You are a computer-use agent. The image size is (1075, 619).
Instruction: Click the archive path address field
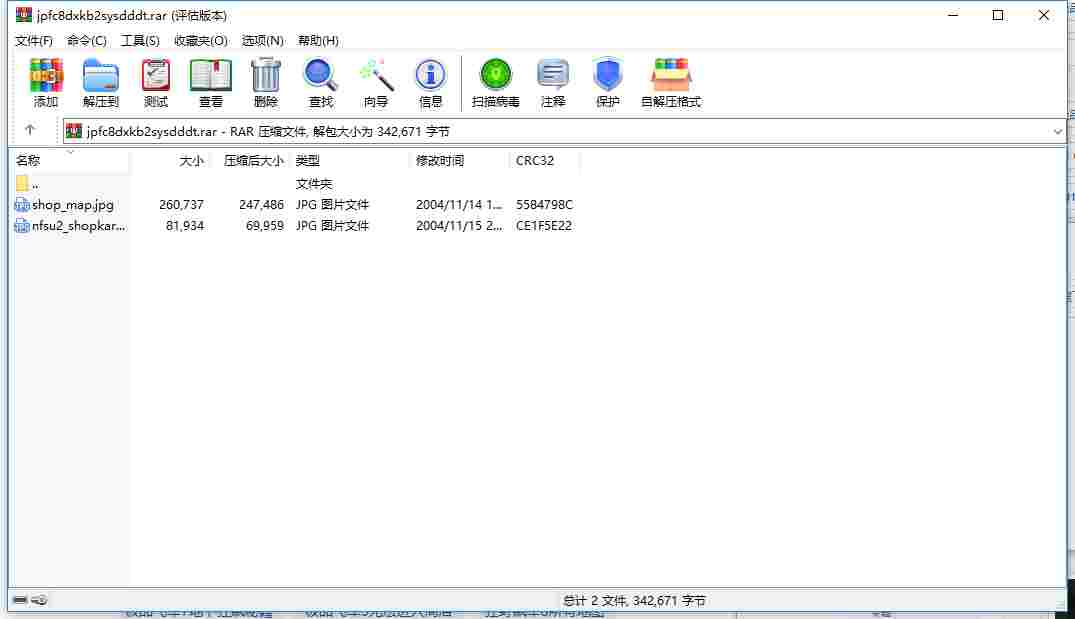pyautogui.click(x=564, y=131)
